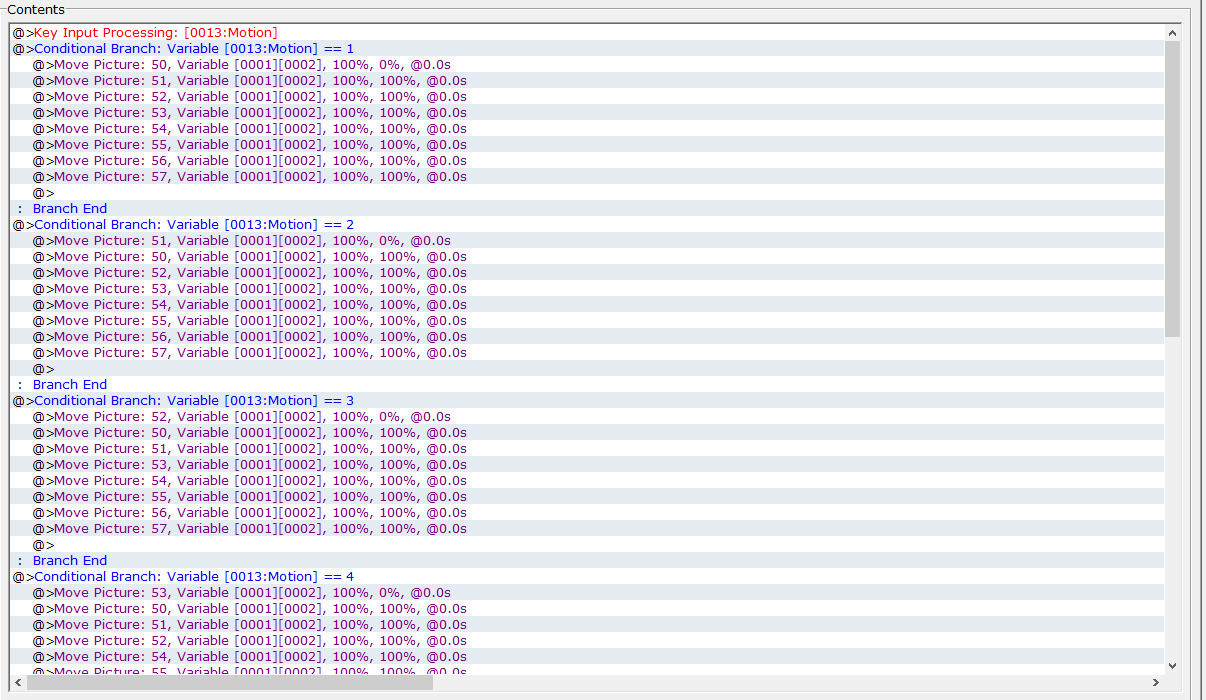Select Move Picture 56 in Motion == 2 branch

pos(588,337)
